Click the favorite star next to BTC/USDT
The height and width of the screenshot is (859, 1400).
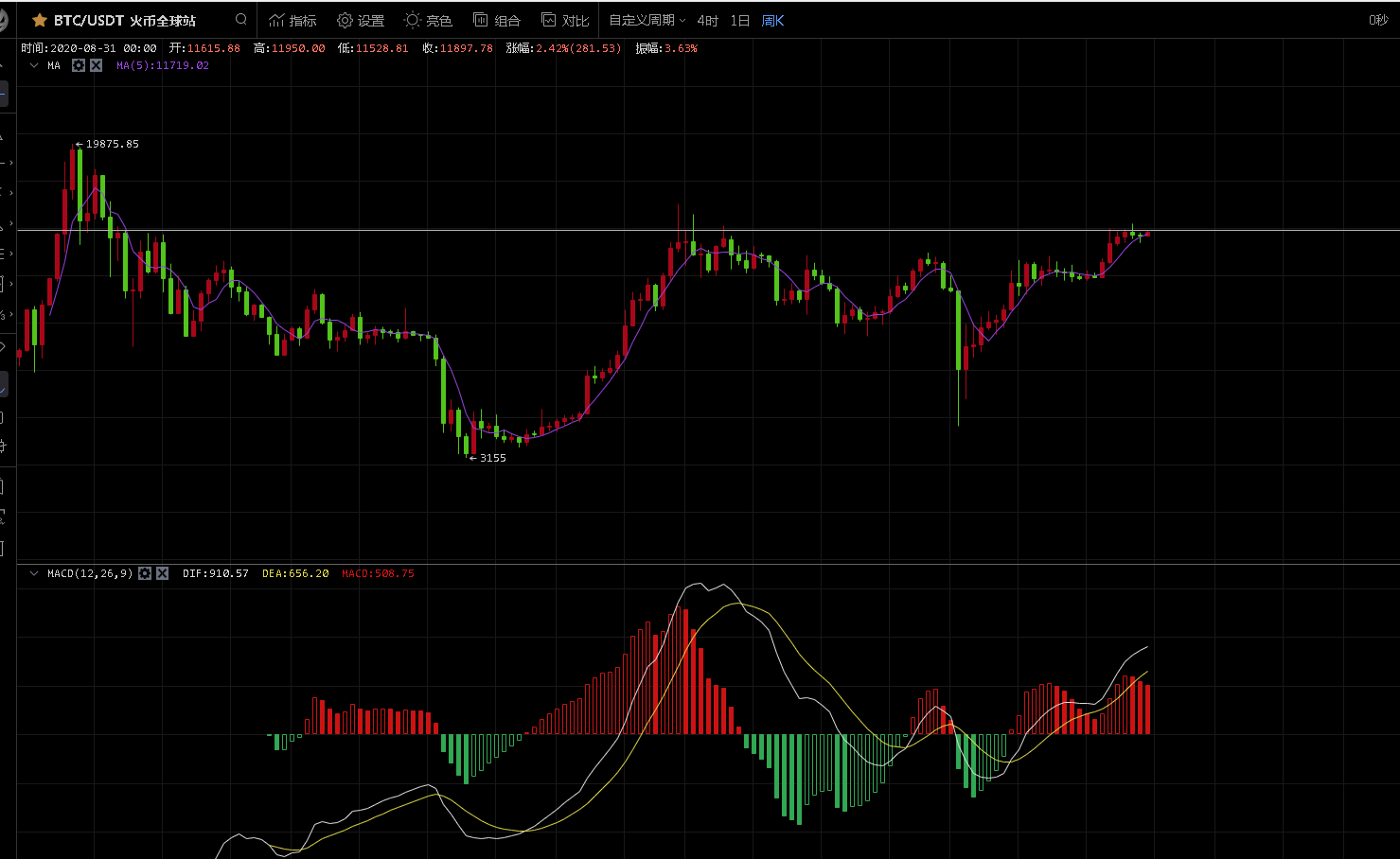click(39, 20)
